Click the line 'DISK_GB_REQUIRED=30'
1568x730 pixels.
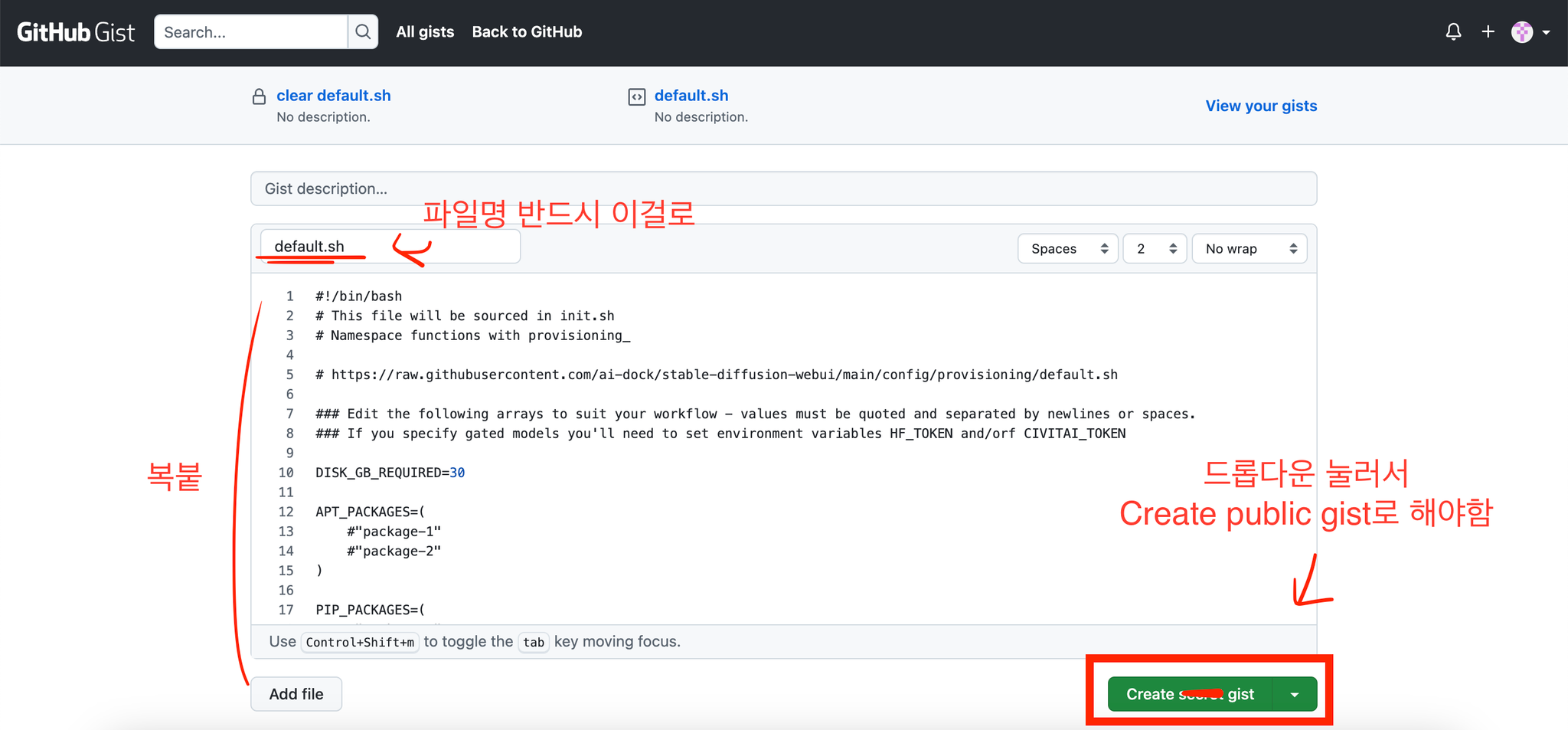390,473
